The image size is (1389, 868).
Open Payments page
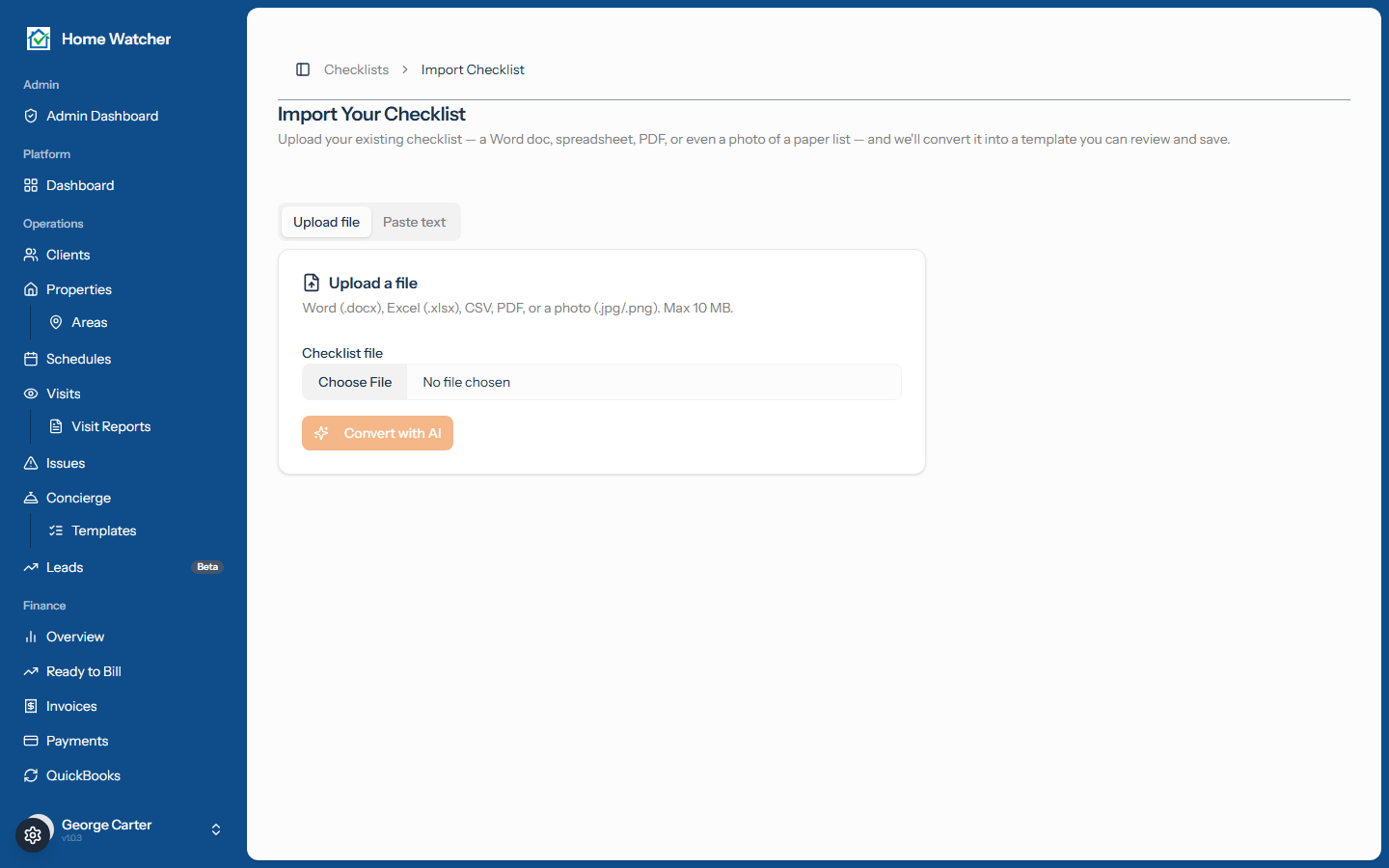[123, 741]
